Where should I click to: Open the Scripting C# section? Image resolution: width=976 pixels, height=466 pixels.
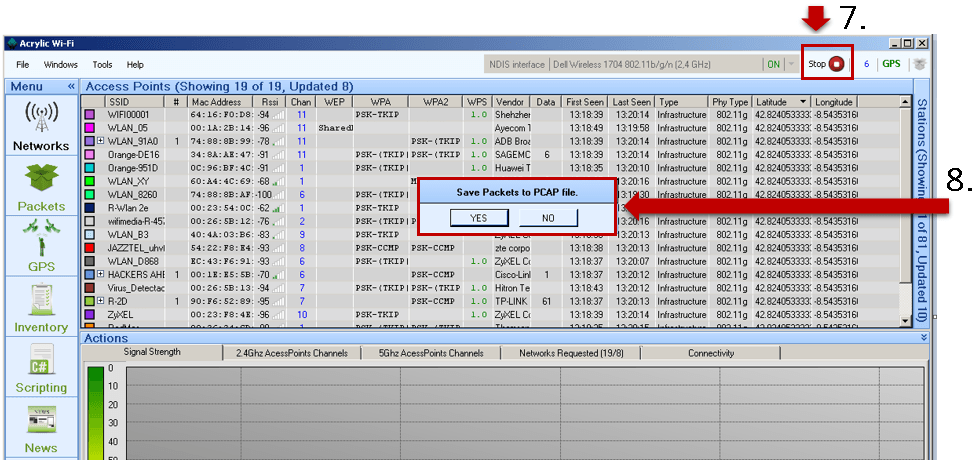click(x=41, y=368)
